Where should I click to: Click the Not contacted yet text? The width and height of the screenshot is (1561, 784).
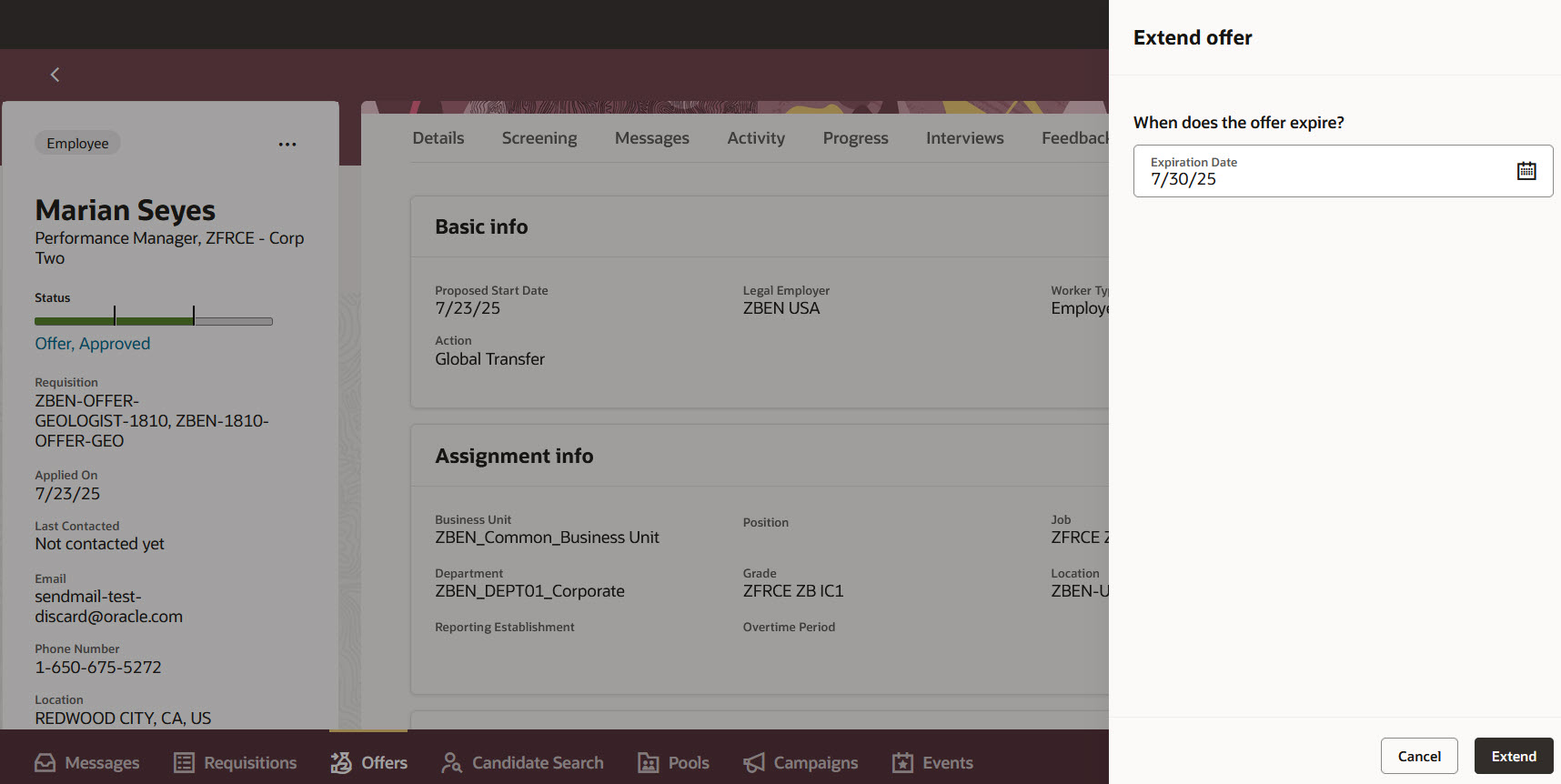click(100, 544)
